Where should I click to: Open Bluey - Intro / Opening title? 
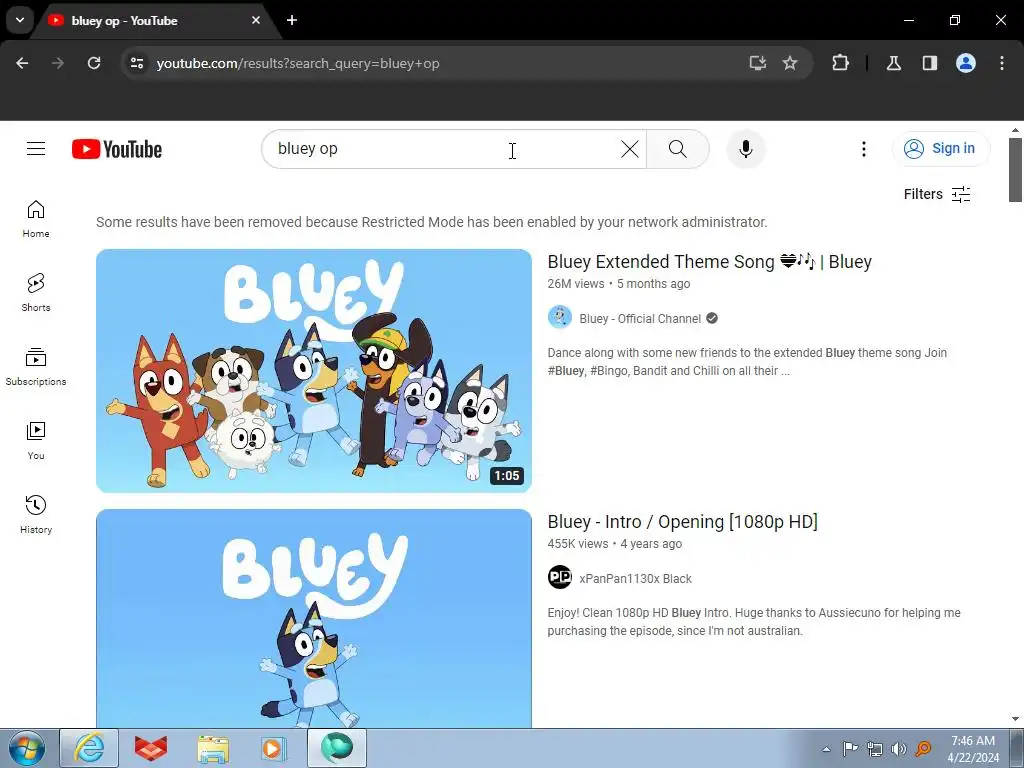tap(682, 522)
